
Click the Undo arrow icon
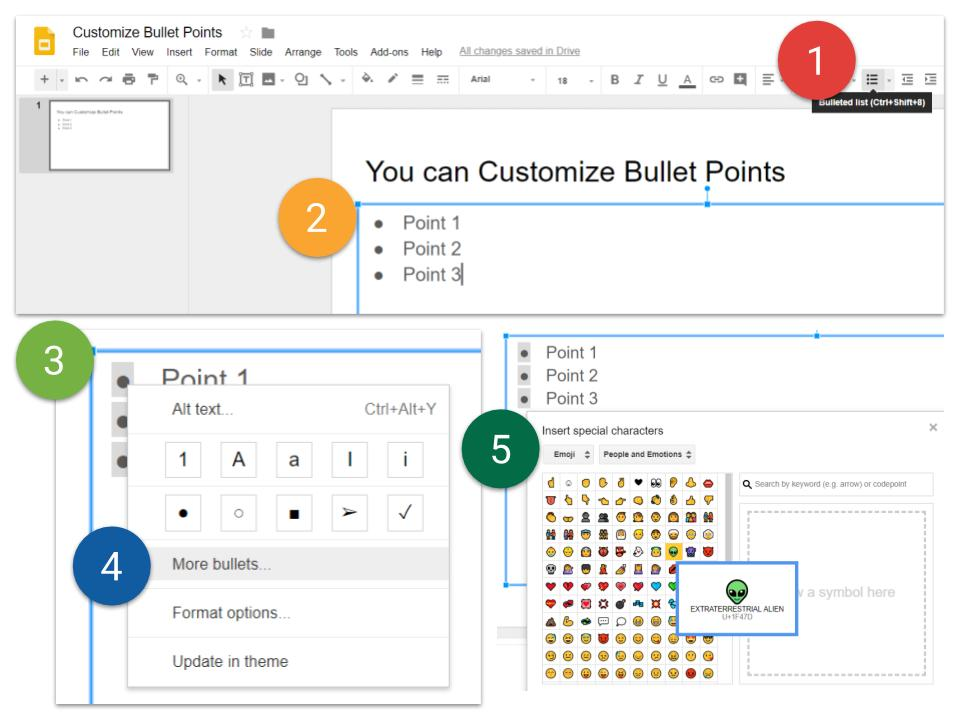click(81, 79)
